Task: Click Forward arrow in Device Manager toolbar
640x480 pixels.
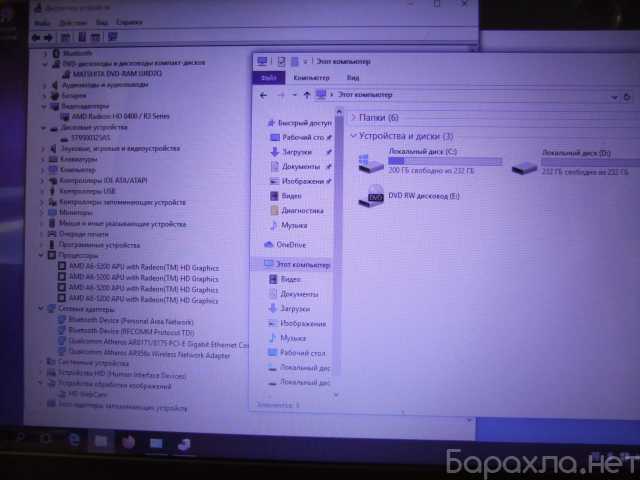Action: (48, 38)
